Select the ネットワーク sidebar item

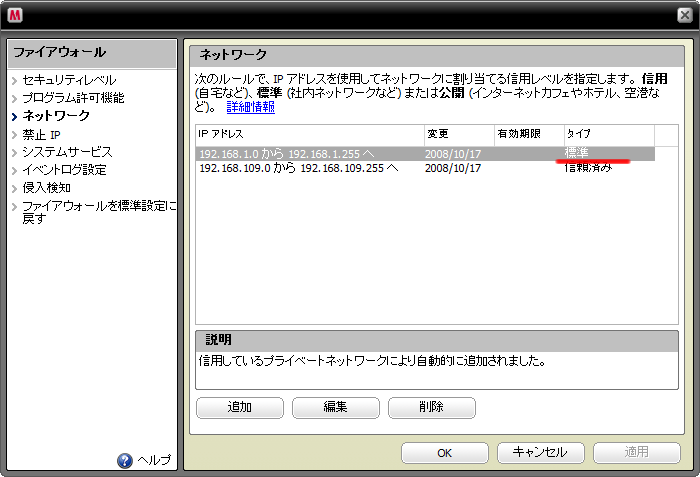tap(56, 116)
